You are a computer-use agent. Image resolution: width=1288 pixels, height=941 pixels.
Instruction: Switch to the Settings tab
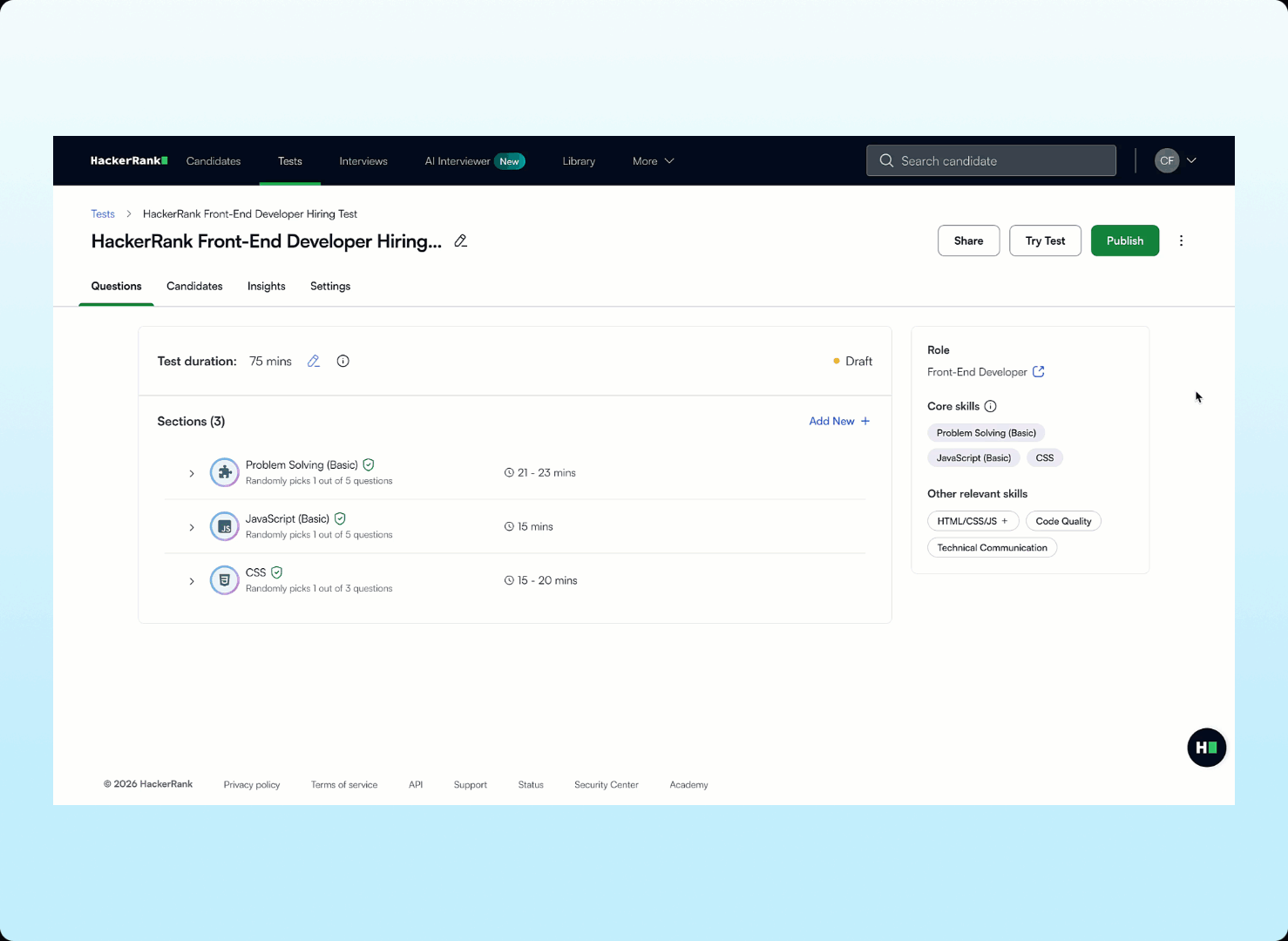(x=330, y=286)
